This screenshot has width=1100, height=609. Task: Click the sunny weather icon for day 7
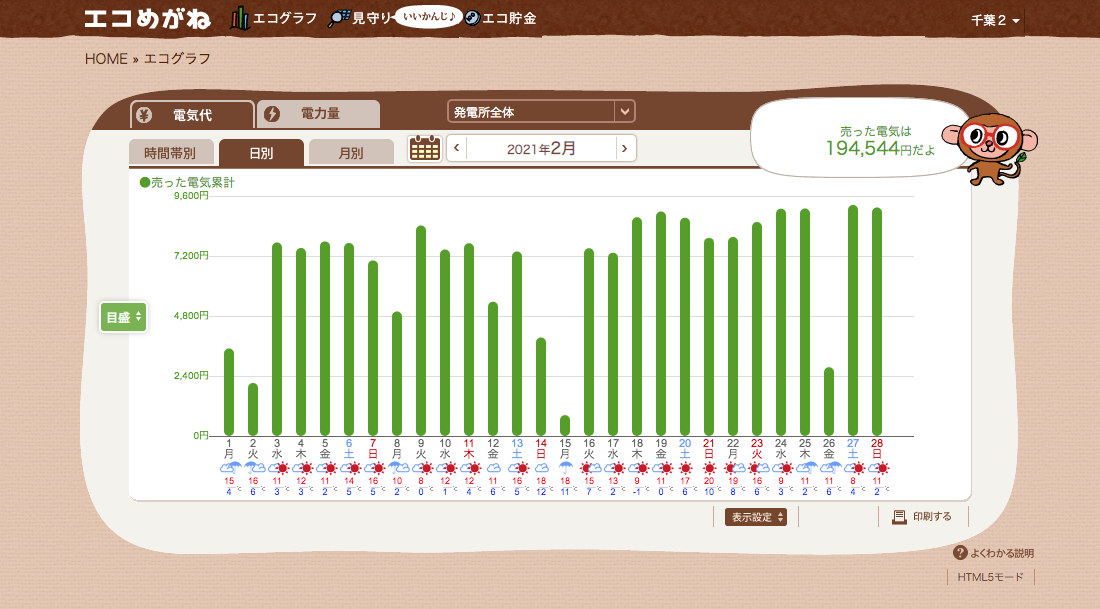click(x=373, y=468)
